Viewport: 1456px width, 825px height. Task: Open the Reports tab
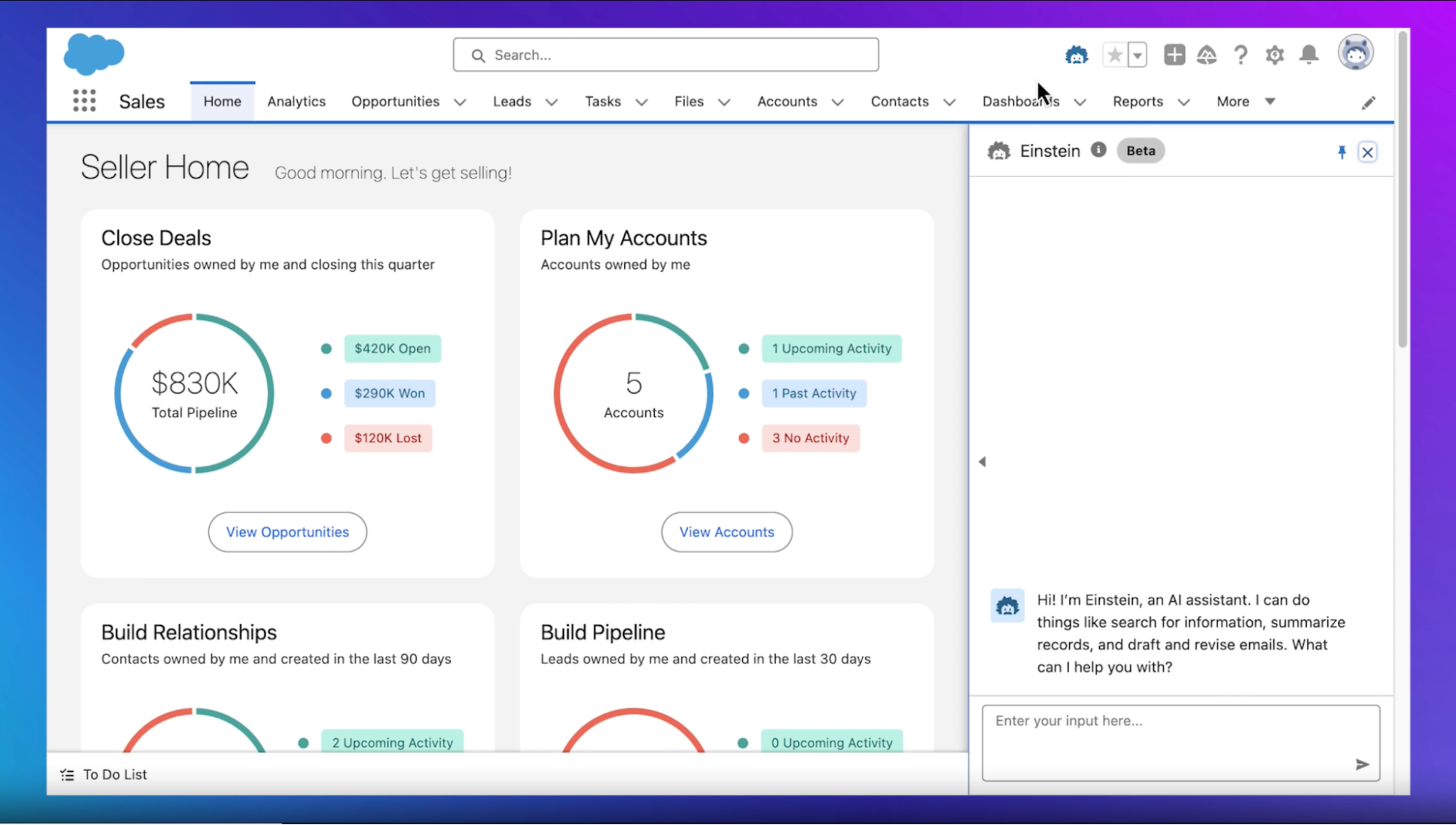click(1138, 101)
